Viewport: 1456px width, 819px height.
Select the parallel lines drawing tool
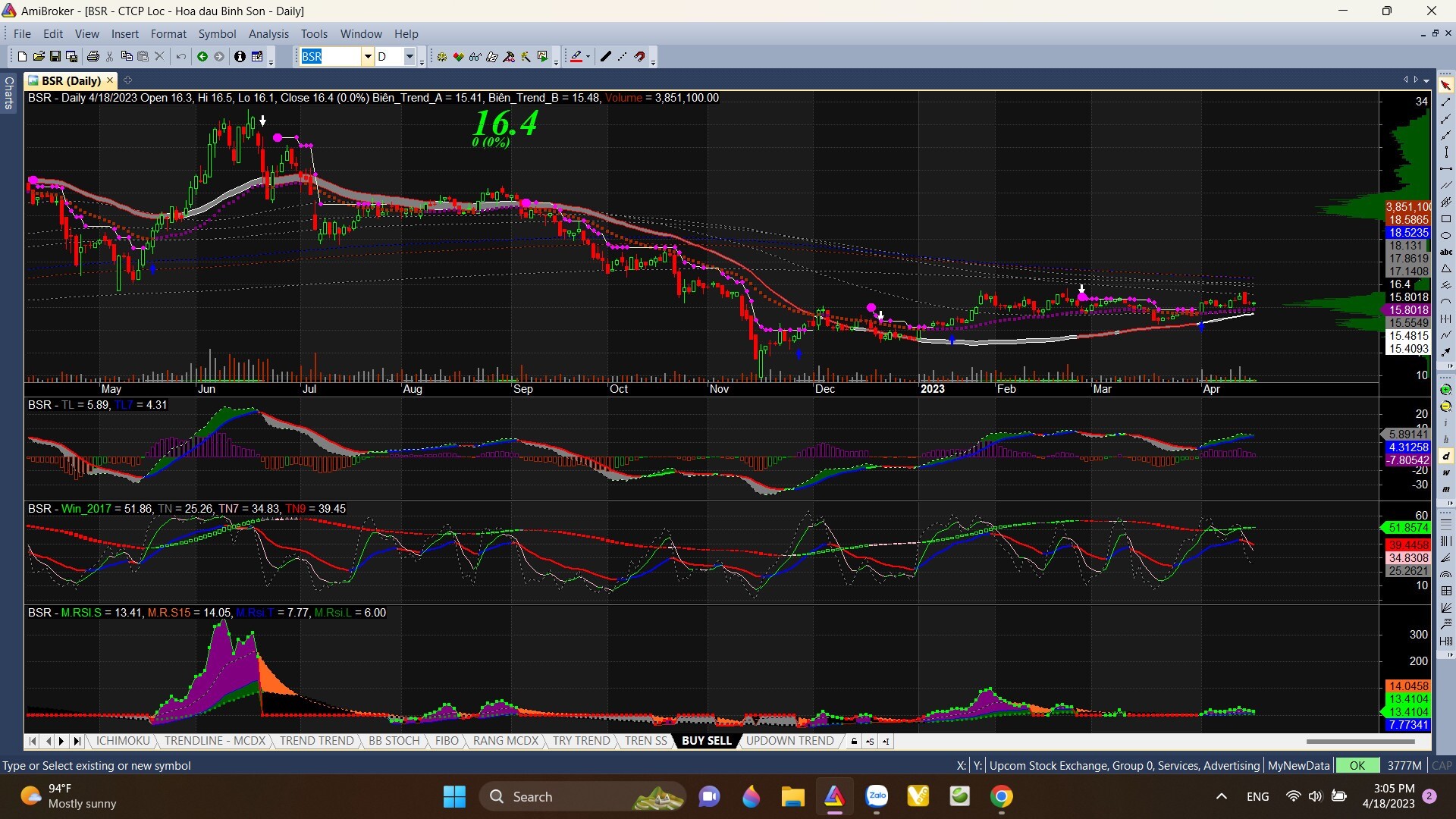click(1446, 186)
